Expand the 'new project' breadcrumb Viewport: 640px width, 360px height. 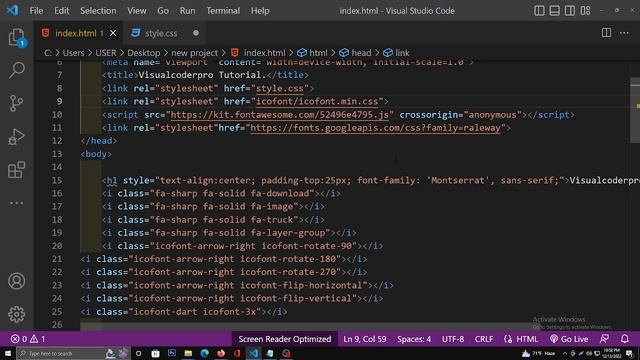click(x=194, y=53)
